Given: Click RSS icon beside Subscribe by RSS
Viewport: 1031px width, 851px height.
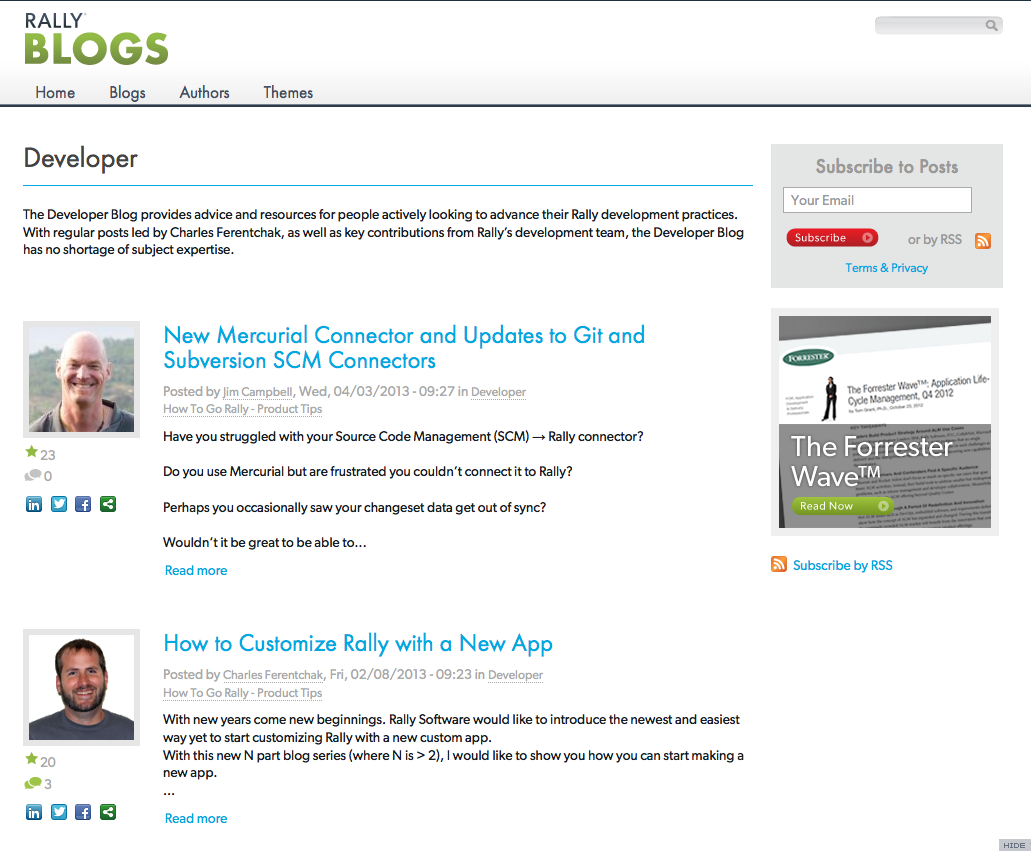Looking at the screenshot, I should (779, 565).
